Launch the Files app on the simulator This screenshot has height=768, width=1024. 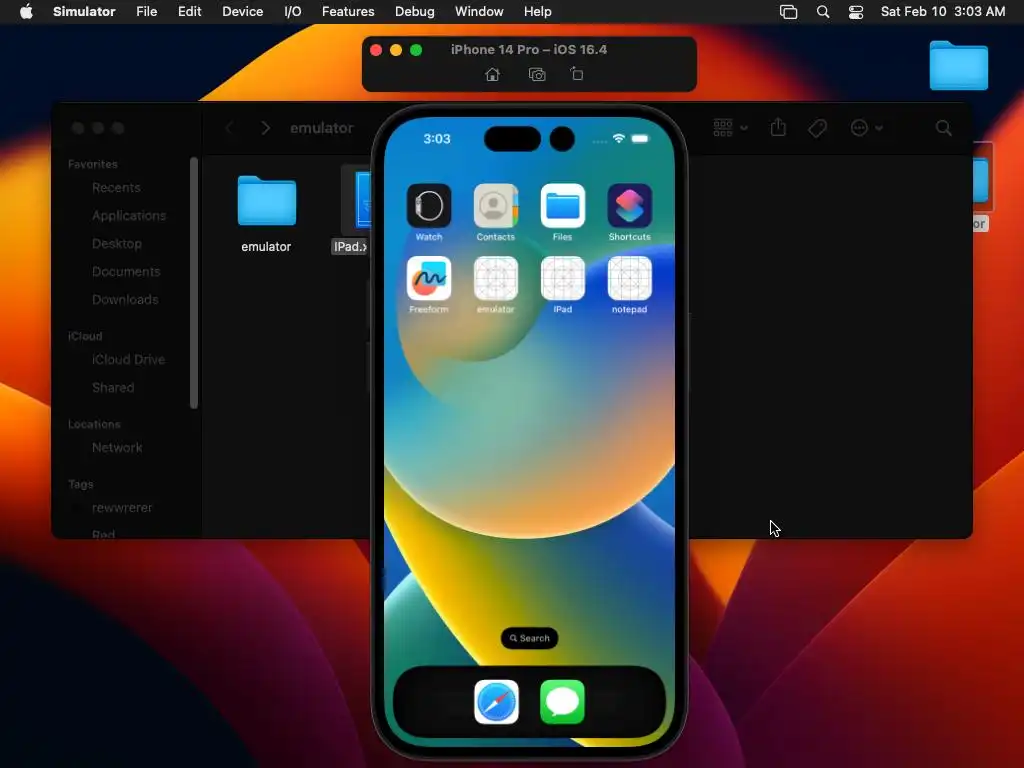click(x=562, y=206)
